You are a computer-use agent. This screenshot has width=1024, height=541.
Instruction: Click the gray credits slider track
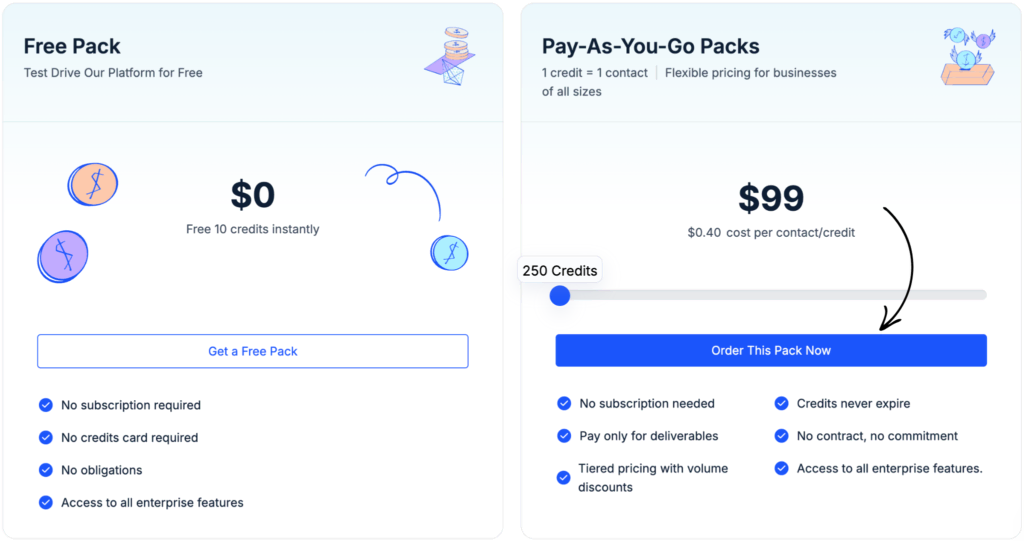tap(780, 295)
